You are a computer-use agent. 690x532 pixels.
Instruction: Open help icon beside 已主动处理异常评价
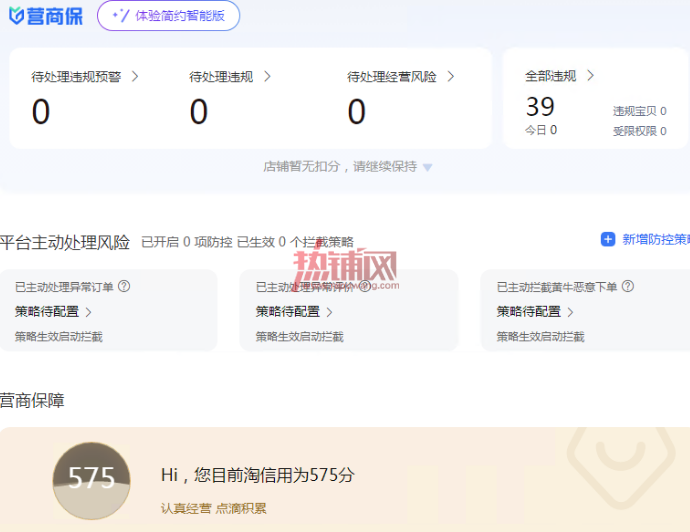(x=365, y=286)
